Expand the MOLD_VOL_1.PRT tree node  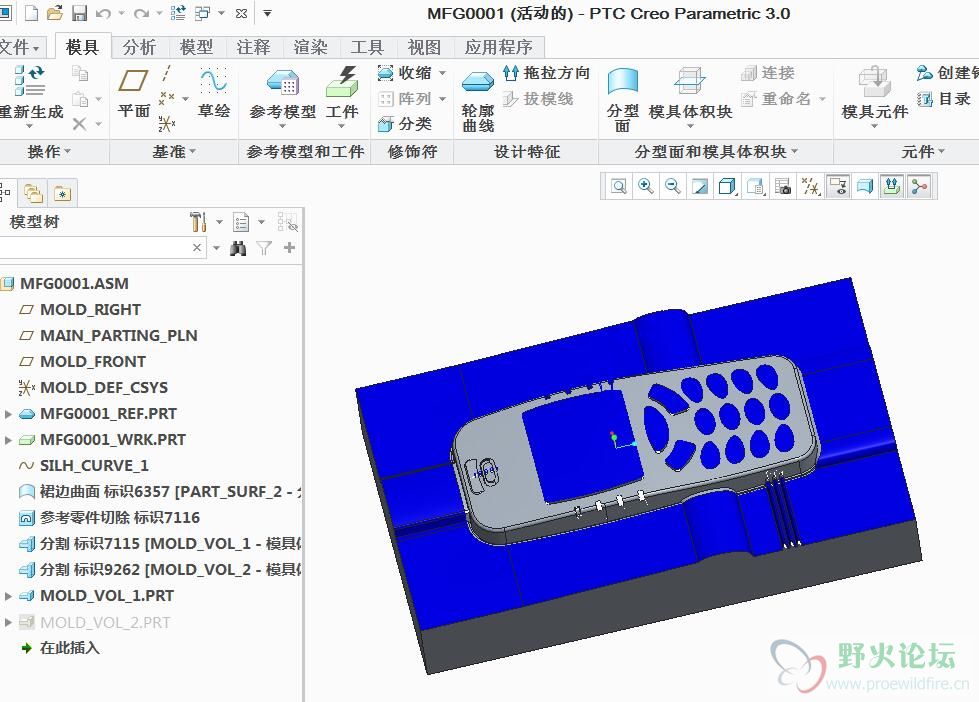click(8, 596)
